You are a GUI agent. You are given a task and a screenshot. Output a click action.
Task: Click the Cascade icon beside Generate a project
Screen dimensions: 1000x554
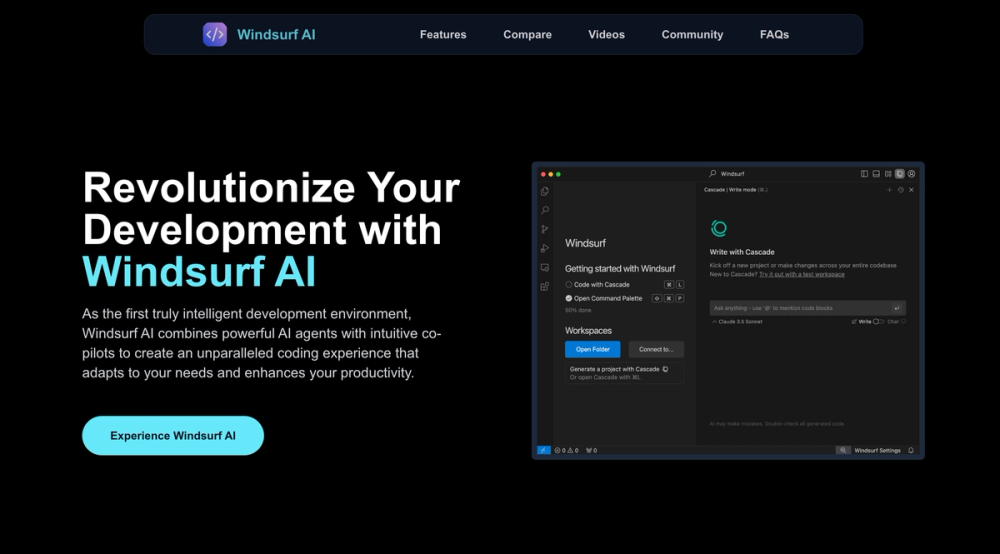tap(665, 369)
